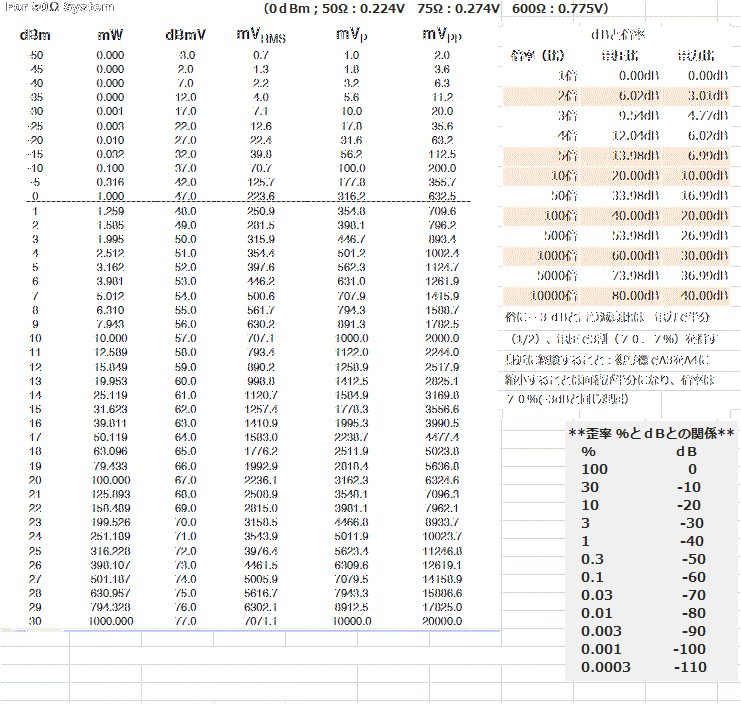Click 9.54dB in the 3倍 row
Image resolution: width=741 pixels, height=704 pixels.
click(x=638, y=116)
